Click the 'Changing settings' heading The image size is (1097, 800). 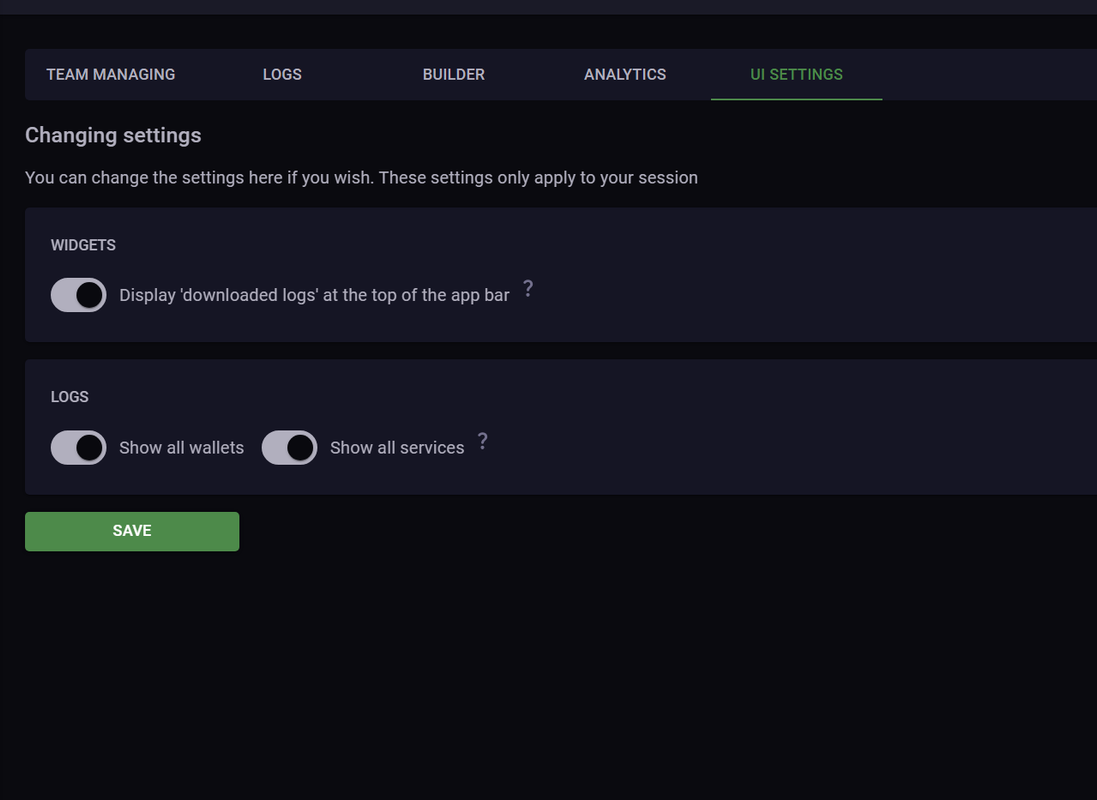click(x=113, y=135)
